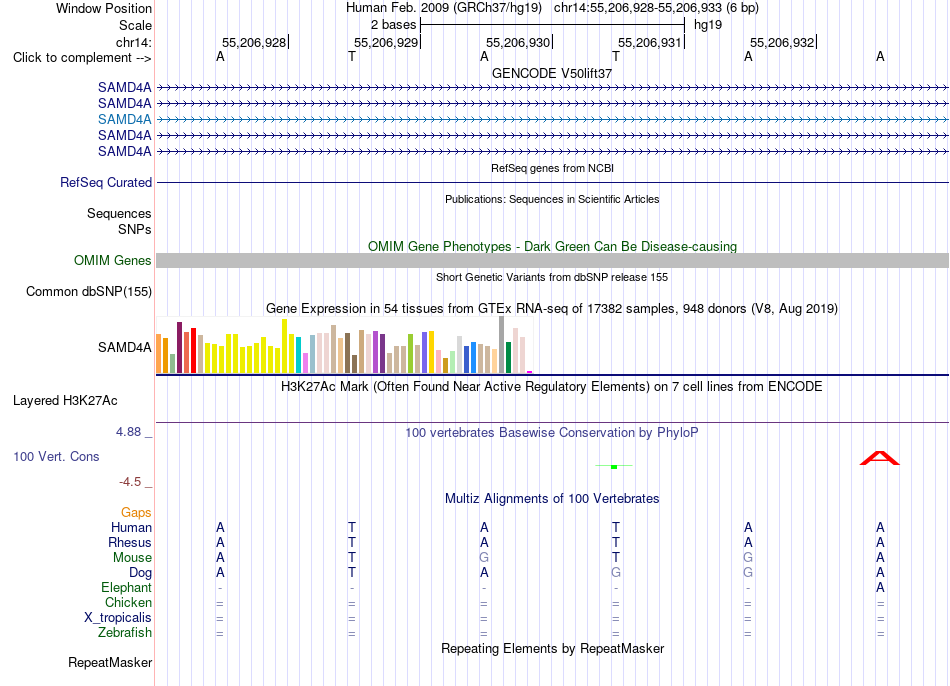Click the Mouse alignment row label
950x686 pixels.
132,558
